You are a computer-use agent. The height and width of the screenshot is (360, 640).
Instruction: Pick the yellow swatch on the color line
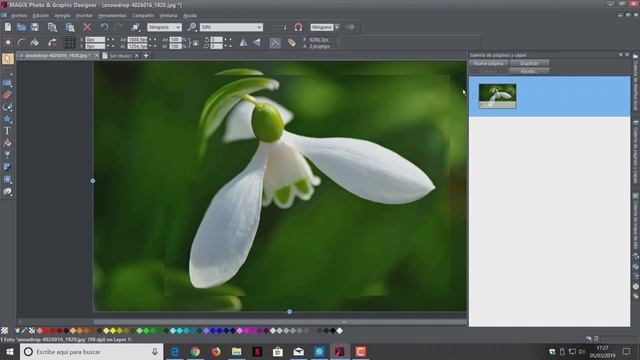point(113,331)
